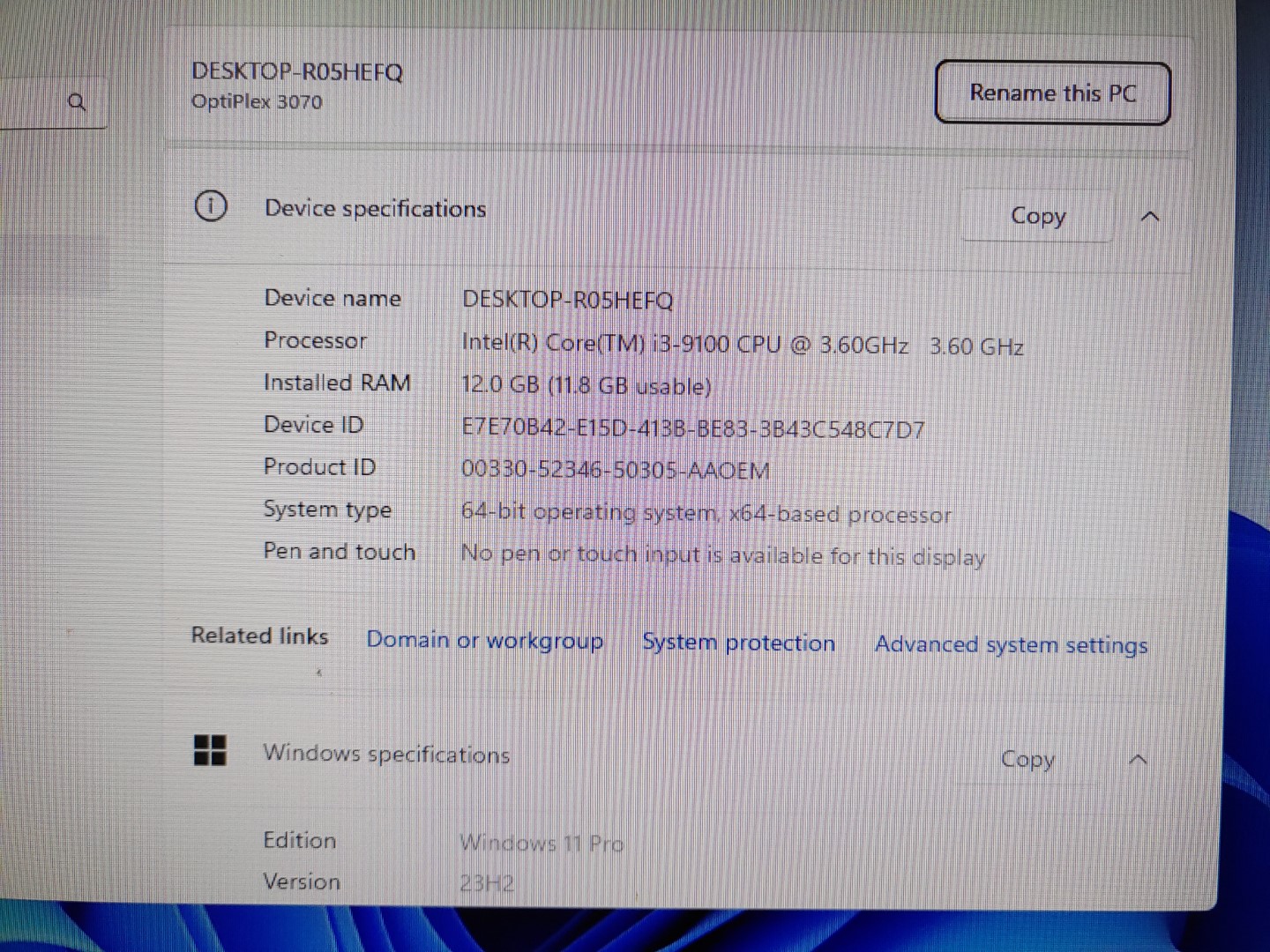Click the Installed RAM label
Screen dimensions: 1270x952
click(x=338, y=383)
